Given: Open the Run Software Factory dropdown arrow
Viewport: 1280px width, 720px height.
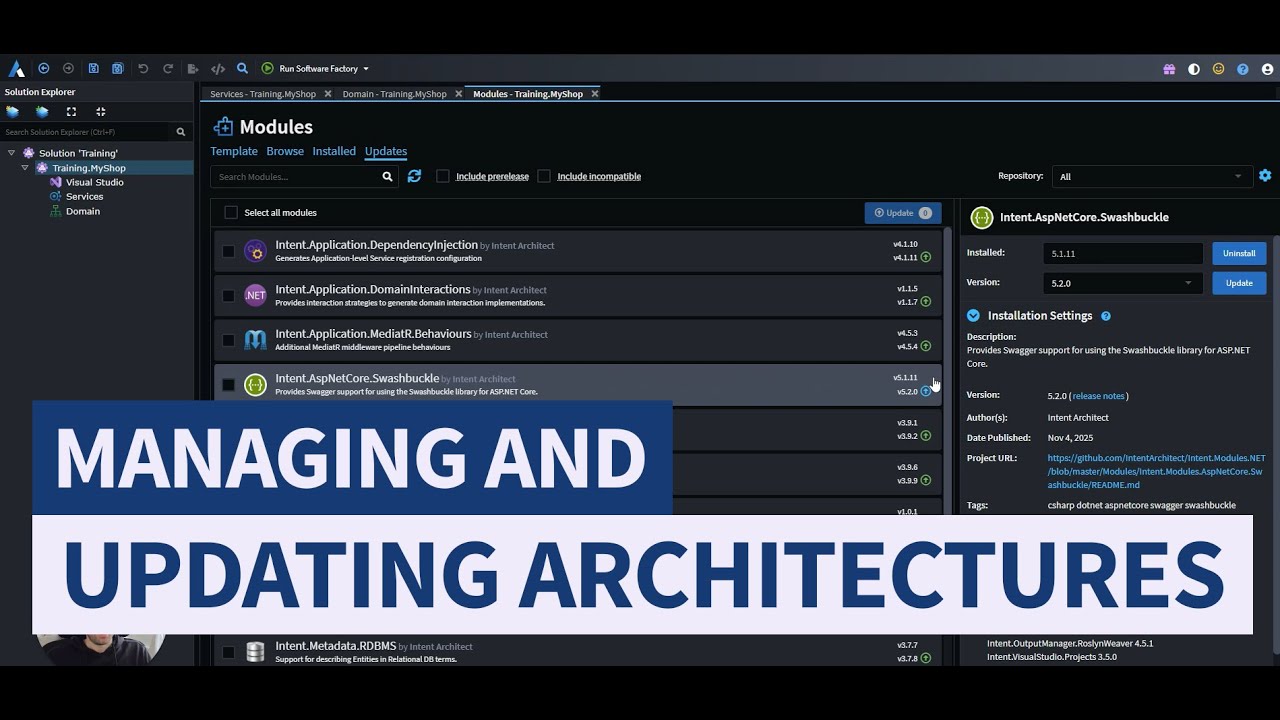Looking at the screenshot, I should tap(366, 69).
